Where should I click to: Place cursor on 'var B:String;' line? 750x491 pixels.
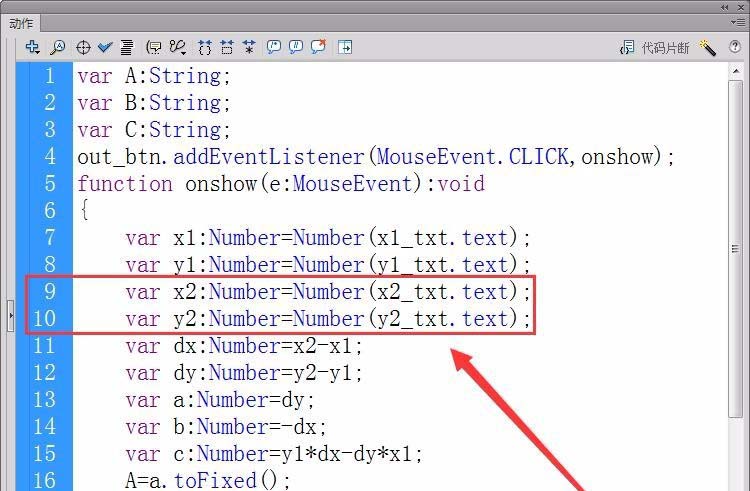click(154, 103)
